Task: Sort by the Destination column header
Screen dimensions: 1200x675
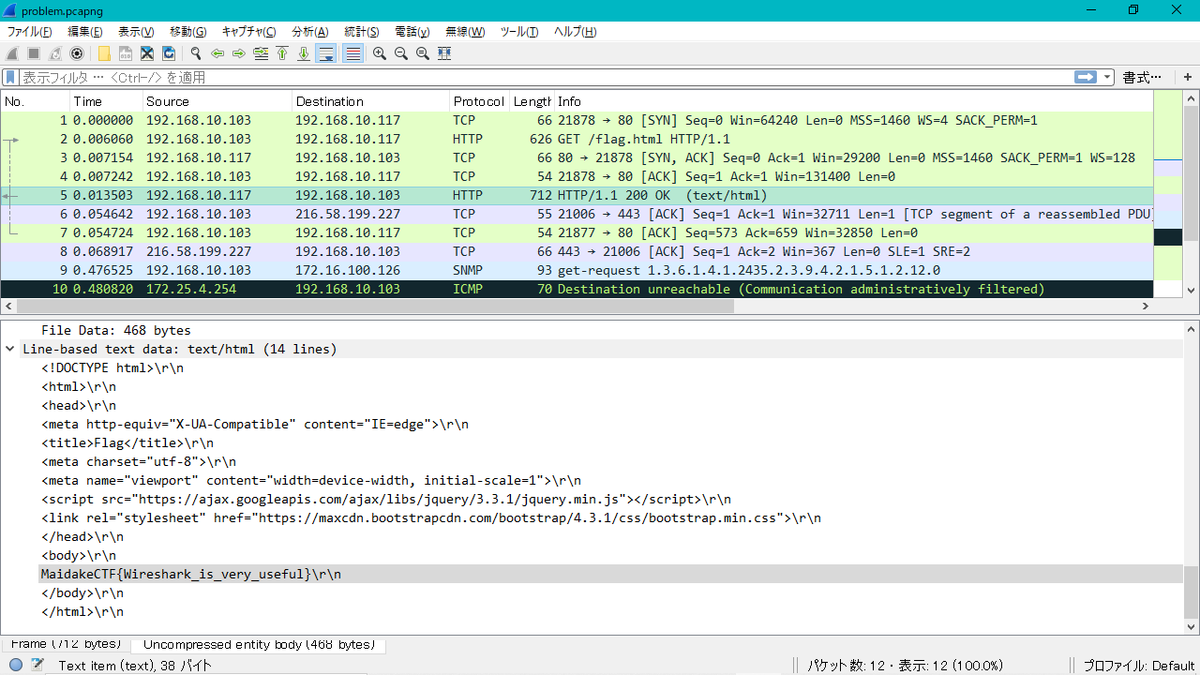Action: 371,101
